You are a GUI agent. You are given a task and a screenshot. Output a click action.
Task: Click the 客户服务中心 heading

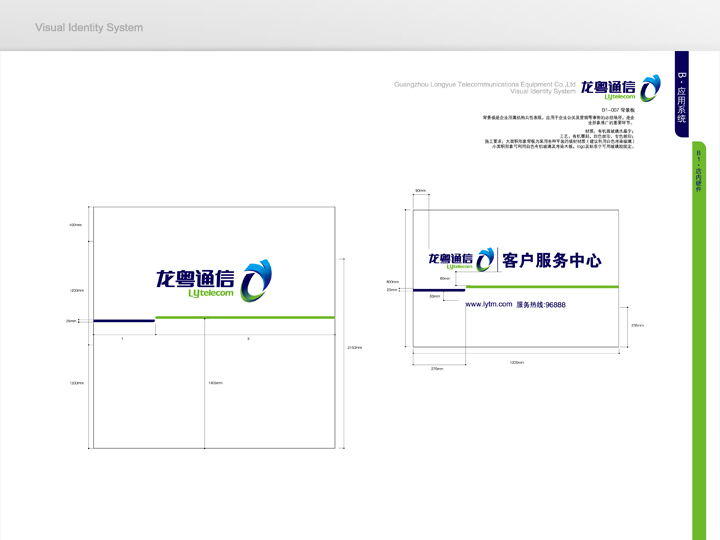(x=551, y=260)
